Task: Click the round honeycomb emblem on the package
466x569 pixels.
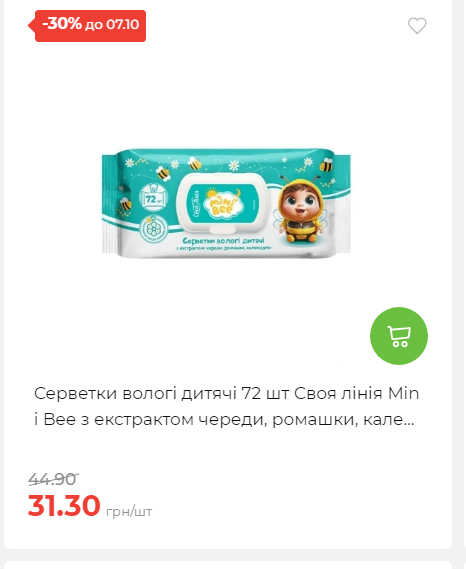Action: tap(154, 229)
